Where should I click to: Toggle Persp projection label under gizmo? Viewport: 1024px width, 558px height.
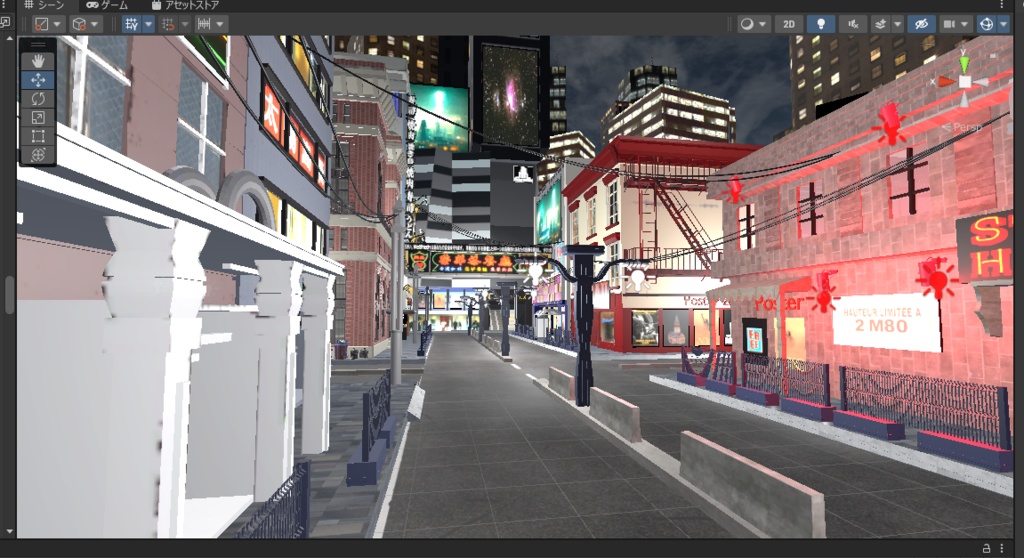coord(963,127)
